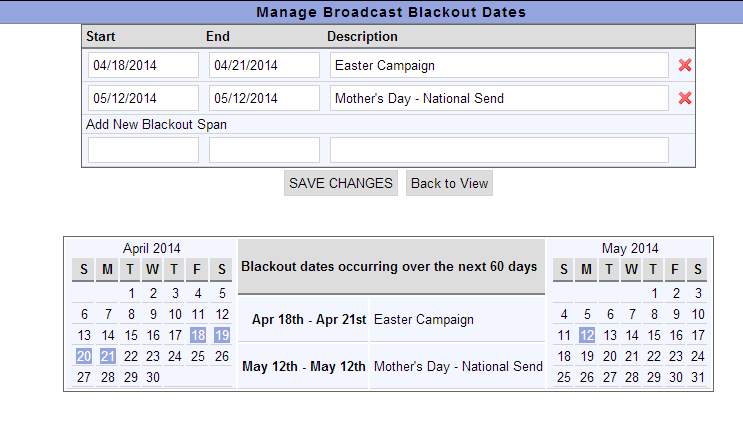This screenshot has height=422, width=743.
Task: Select highlighted April 18 on calendar
Action: 198,335
